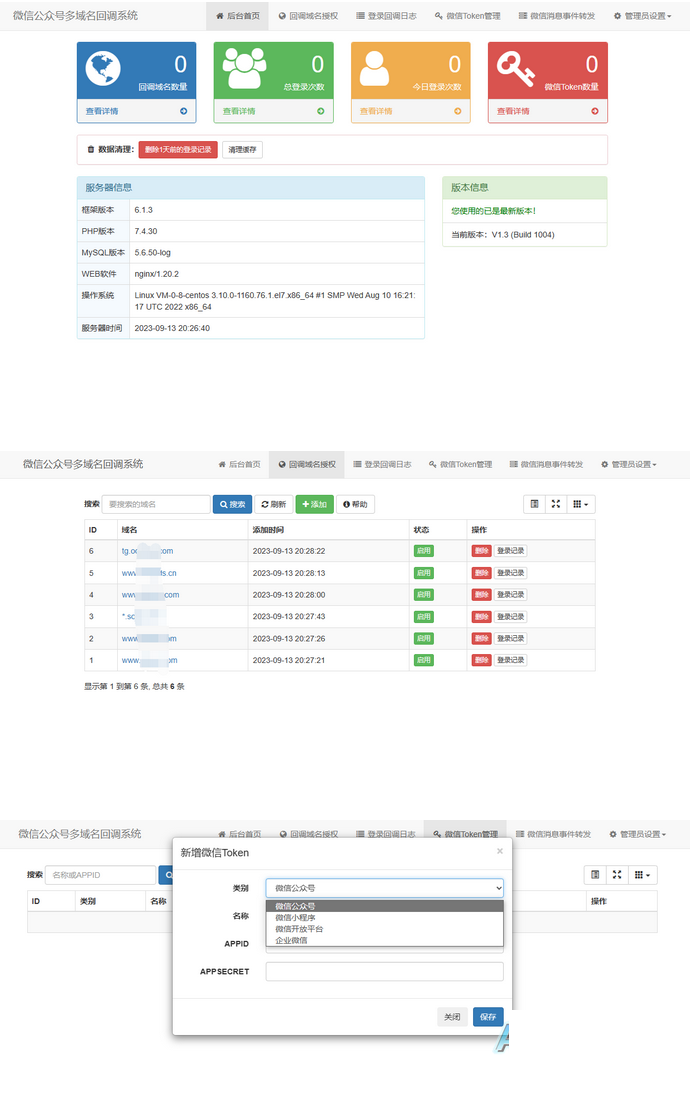Click the blue 保存 button in dialog
The width and height of the screenshot is (690, 1095).
[x=488, y=1017]
